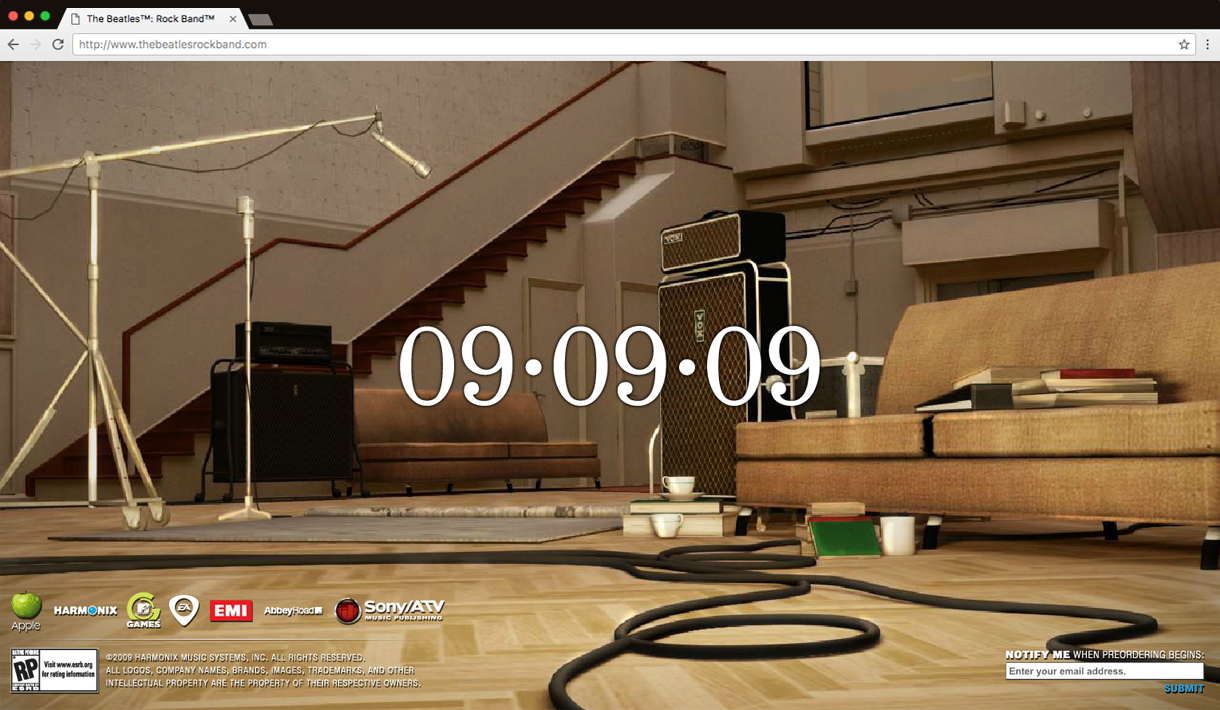Open the MTV Games logo link
Screen dimensions: 1220x710
(143, 610)
